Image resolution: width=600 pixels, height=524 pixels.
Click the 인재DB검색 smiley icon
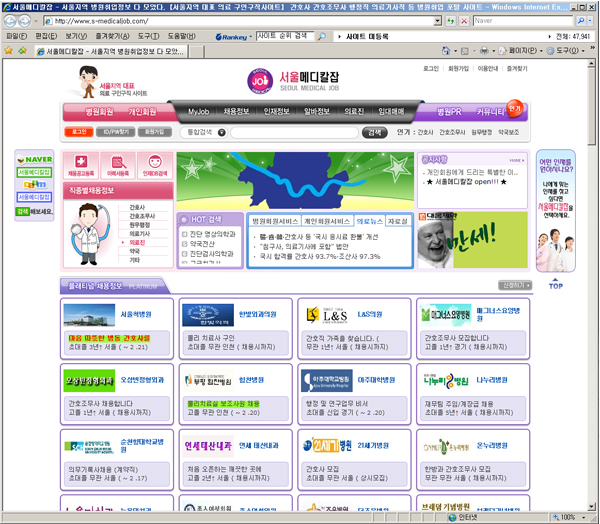155,165
